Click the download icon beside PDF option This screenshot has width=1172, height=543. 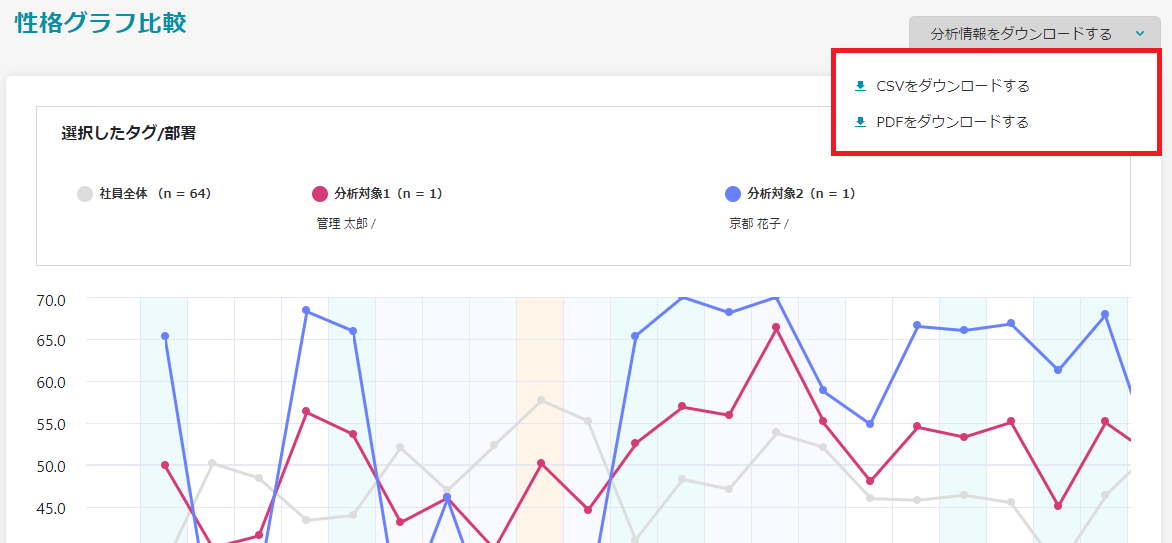click(x=860, y=122)
